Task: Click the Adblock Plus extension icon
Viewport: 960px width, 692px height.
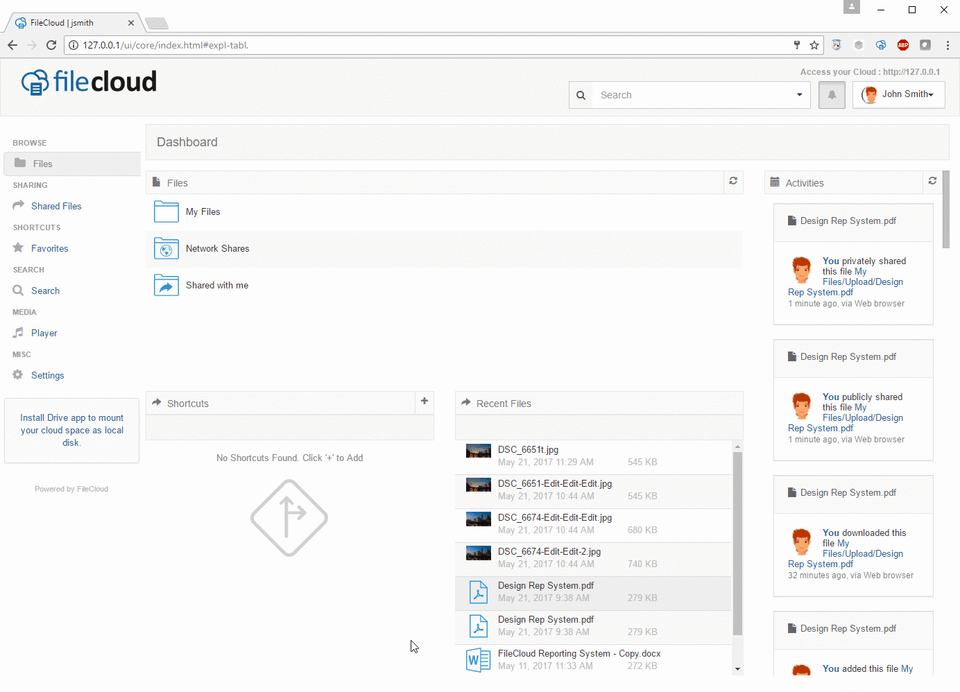Action: [x=902, y=45]
